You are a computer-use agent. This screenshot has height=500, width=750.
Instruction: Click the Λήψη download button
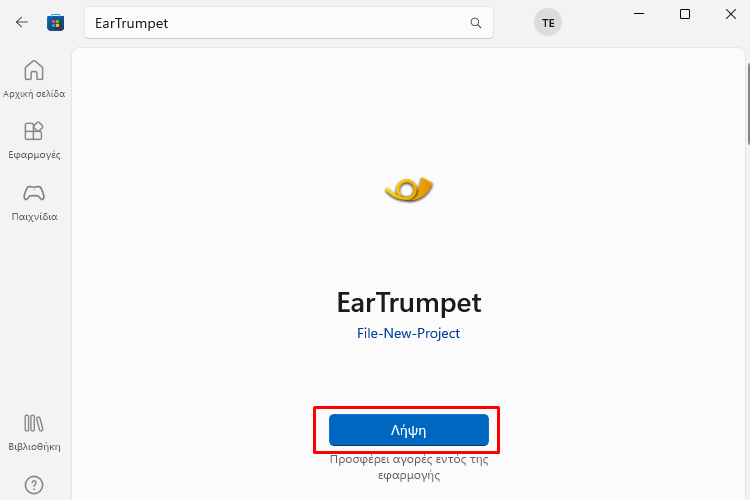(409, 430)
